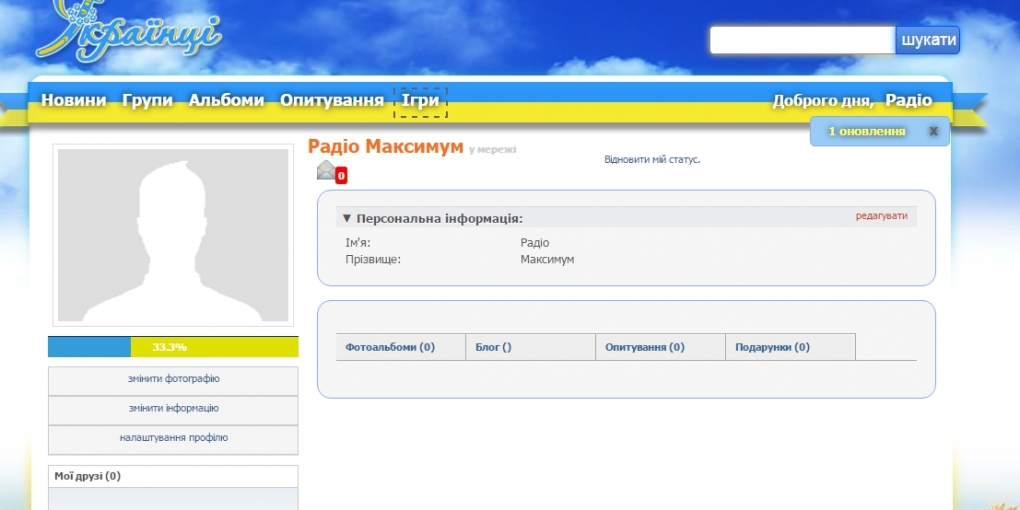Select Опитування in the top menu
Image resolution: width=1020 pixels, height=510 pixels.
(x=332, y=100)
